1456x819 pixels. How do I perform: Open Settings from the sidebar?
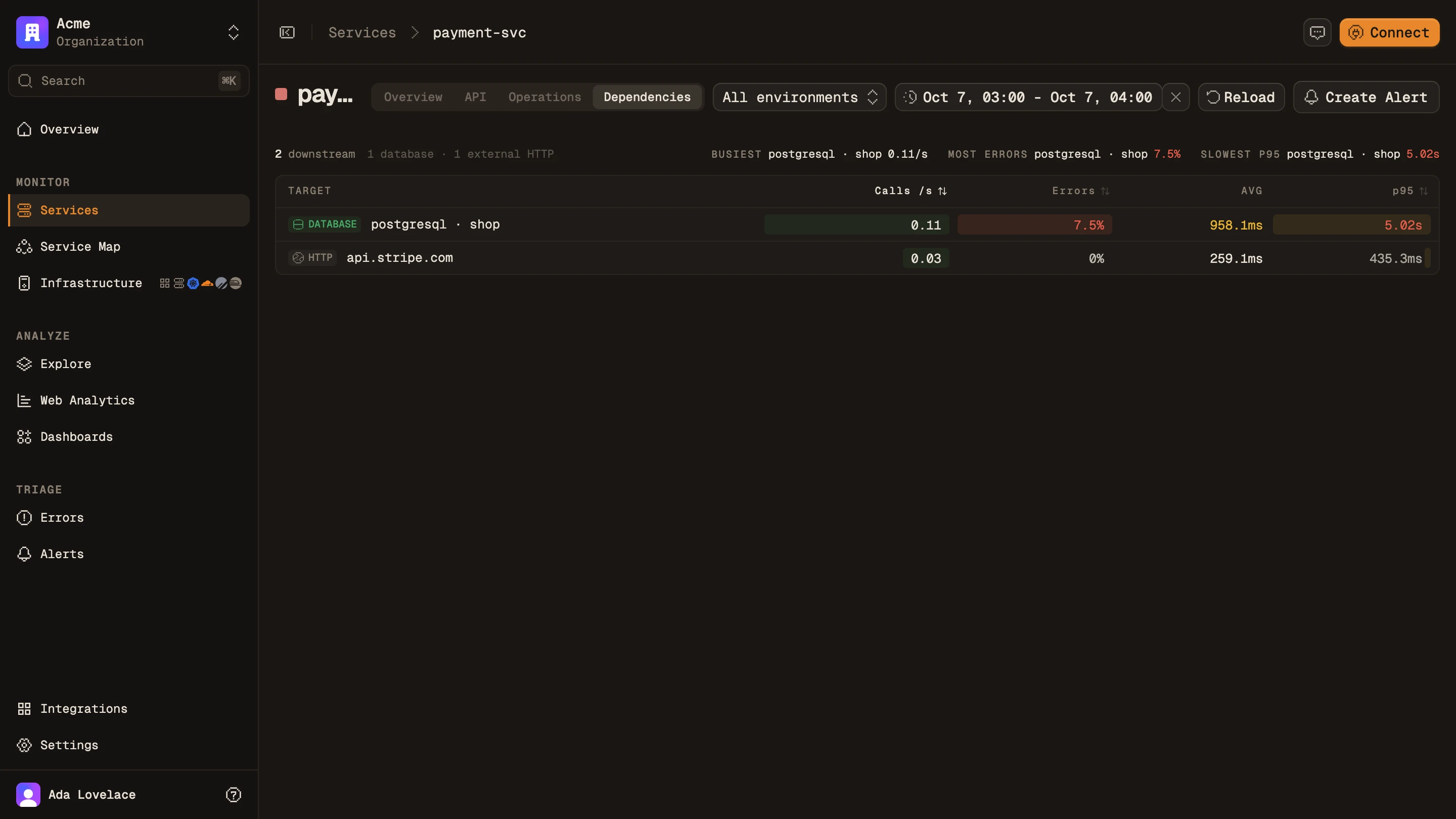pos(129,746)
